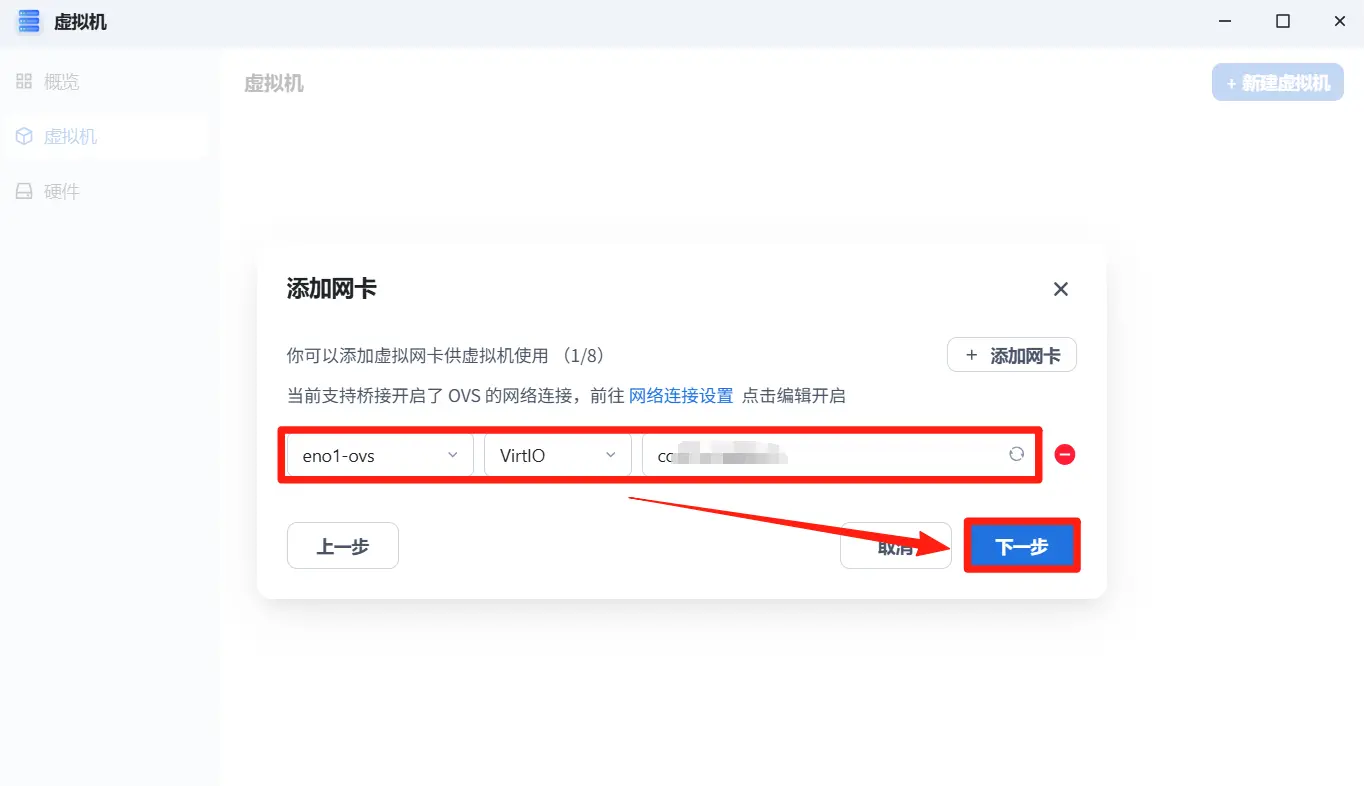Viewport: 1364px width, 786px height.
Task: Maximize the 虚拟机 window
Action: (1282, 22)
